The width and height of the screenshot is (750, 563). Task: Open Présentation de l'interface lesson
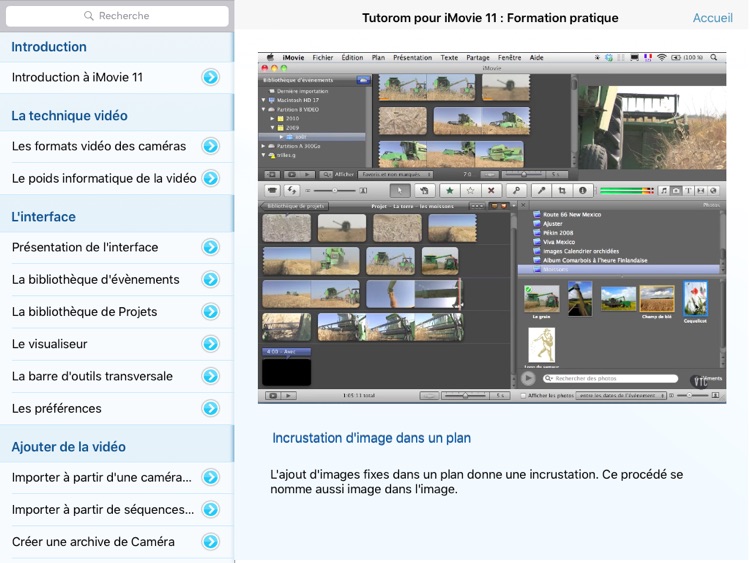(117, 247)
